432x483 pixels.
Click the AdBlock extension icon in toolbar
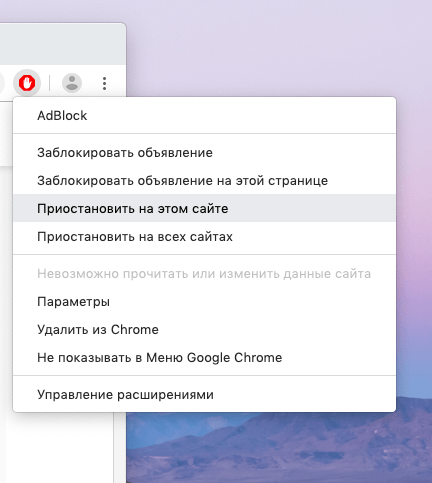(x=27, y=83)
